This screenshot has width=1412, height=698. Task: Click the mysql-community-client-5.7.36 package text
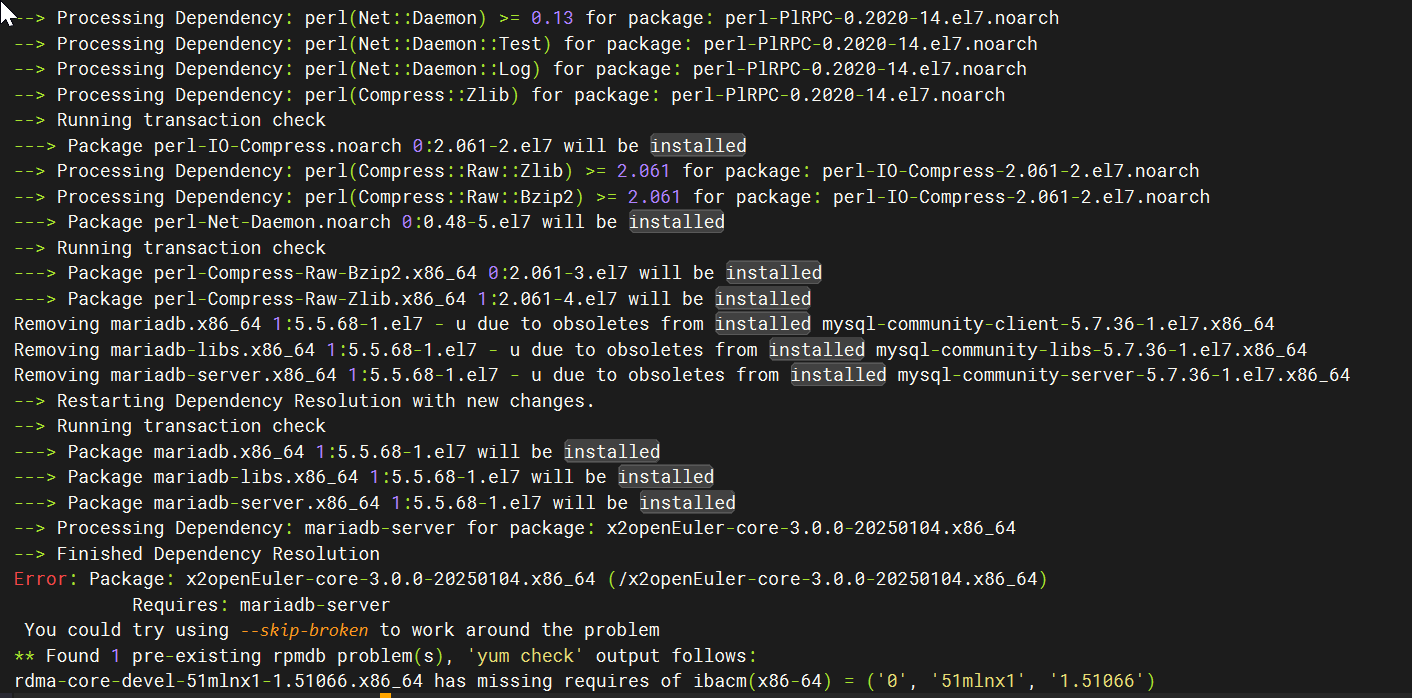click(1048, 324)
